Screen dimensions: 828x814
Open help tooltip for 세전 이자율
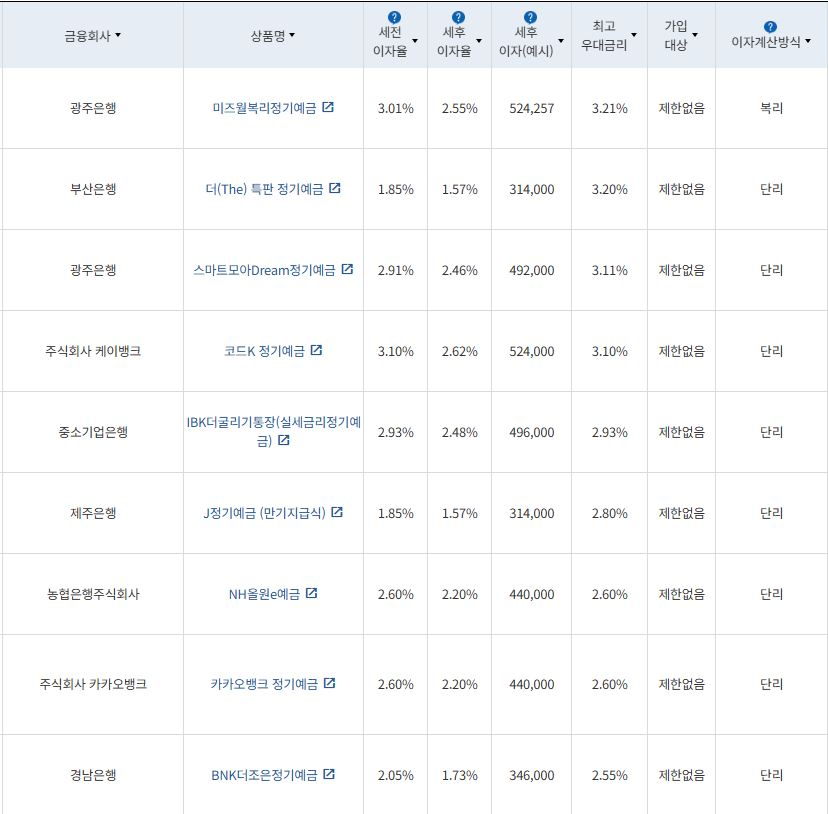(x=394, y=17)
